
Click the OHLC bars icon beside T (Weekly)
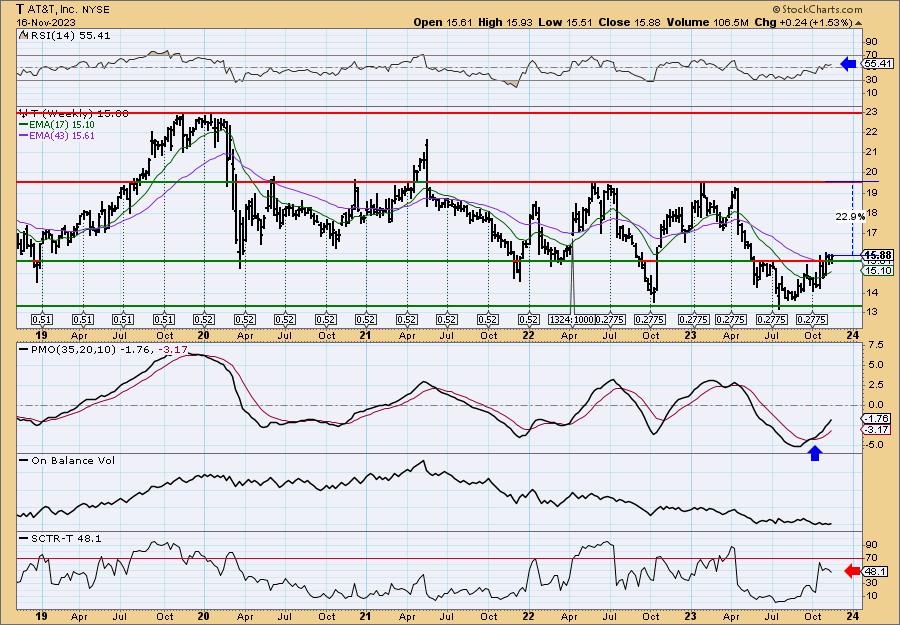click(23, 113)
